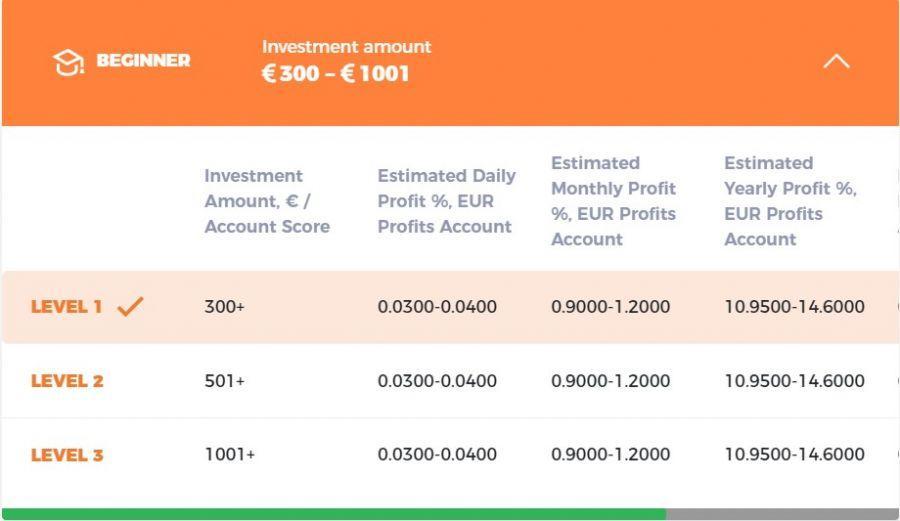The image size is (900, 521).
Task: Select the BEGINNER plan heading
Action: [143, 61]
